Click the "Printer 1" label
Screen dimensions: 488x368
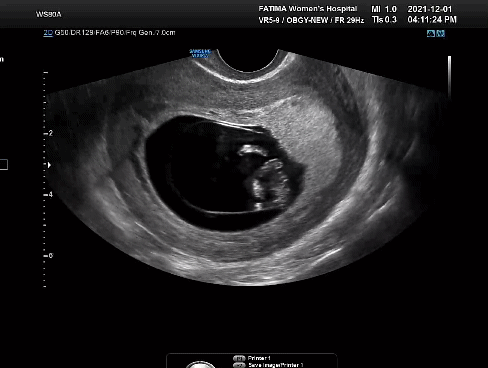259,358
